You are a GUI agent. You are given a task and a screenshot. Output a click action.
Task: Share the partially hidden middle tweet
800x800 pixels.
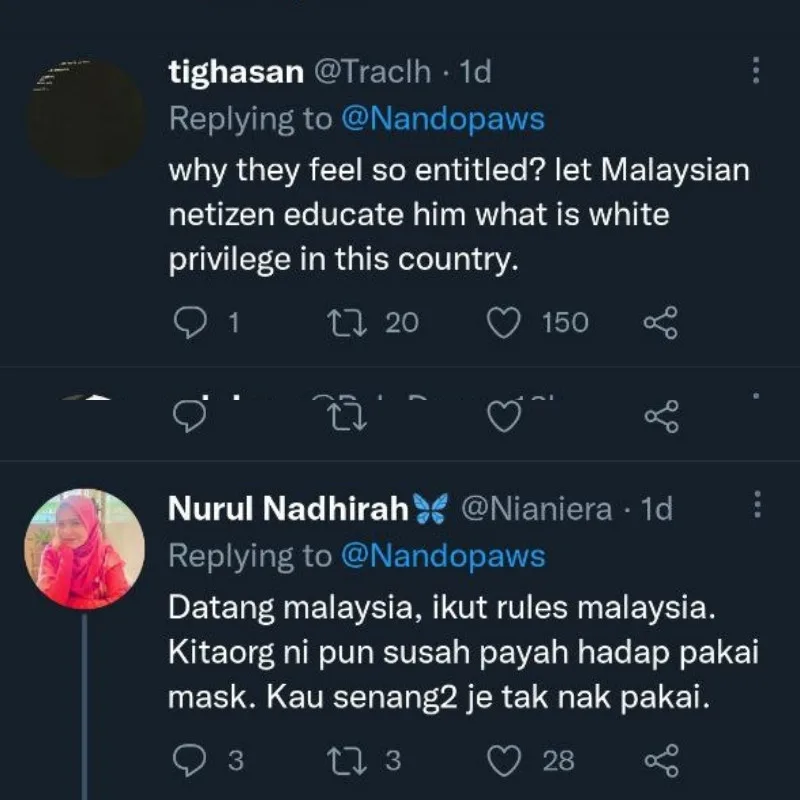point(660,418)
